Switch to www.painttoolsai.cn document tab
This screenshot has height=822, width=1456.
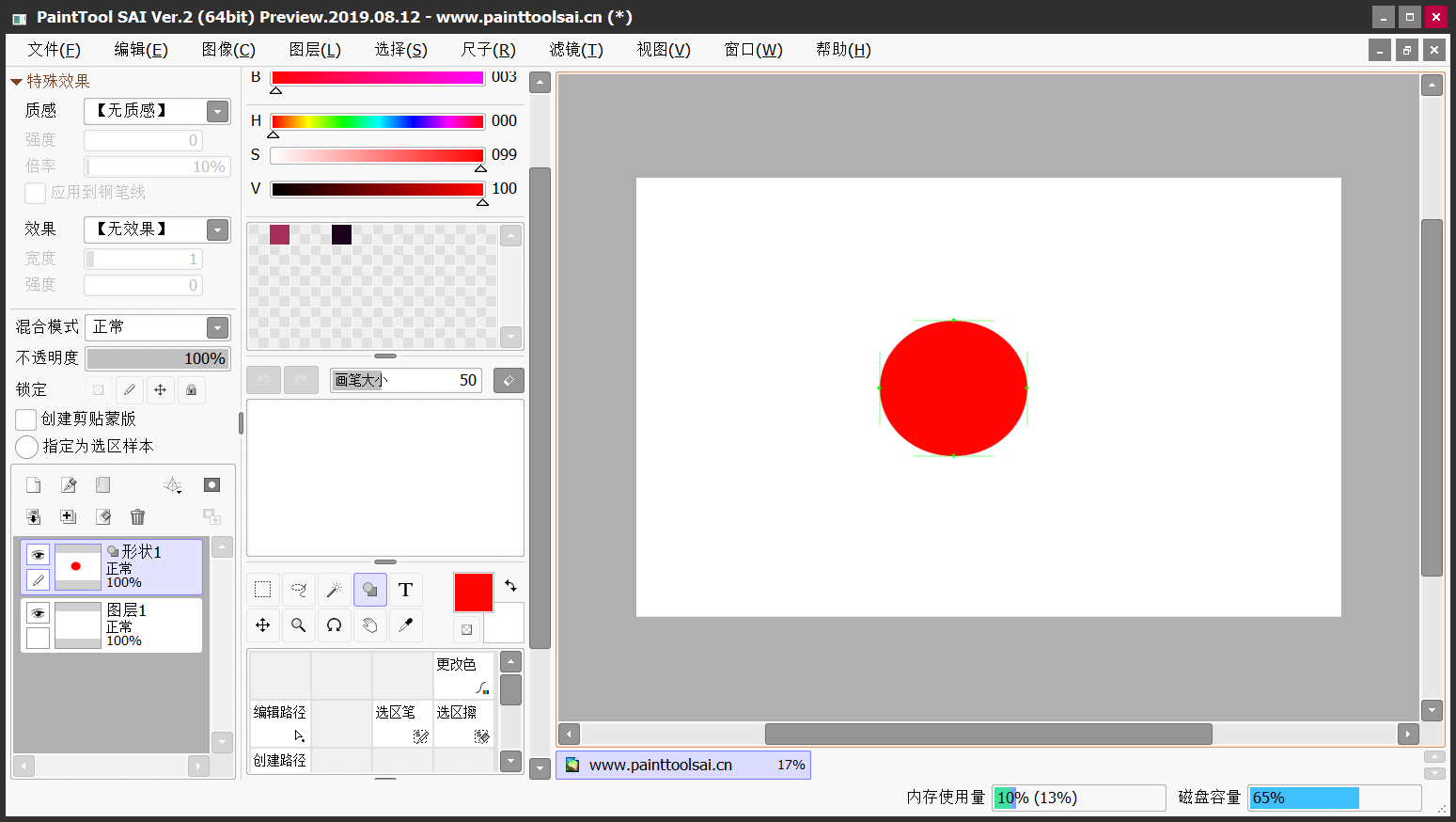pyautogui.click(x=683, y=765)
